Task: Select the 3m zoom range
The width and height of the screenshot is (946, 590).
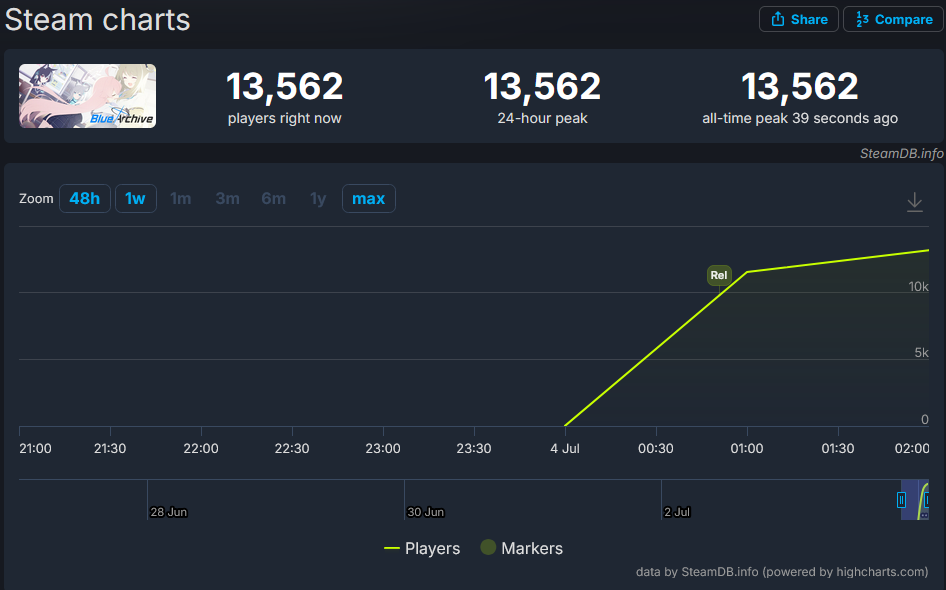Action: (x=227, y=198)
